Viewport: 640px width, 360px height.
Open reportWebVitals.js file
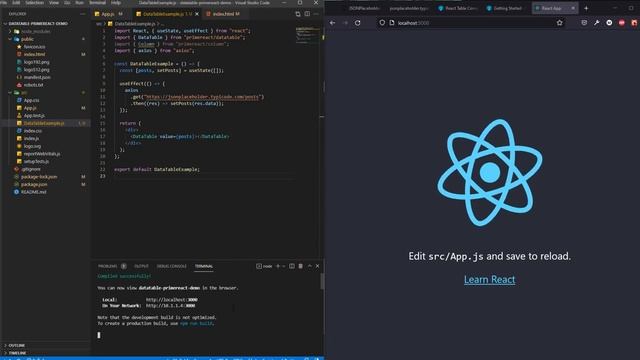click(42, 154)
